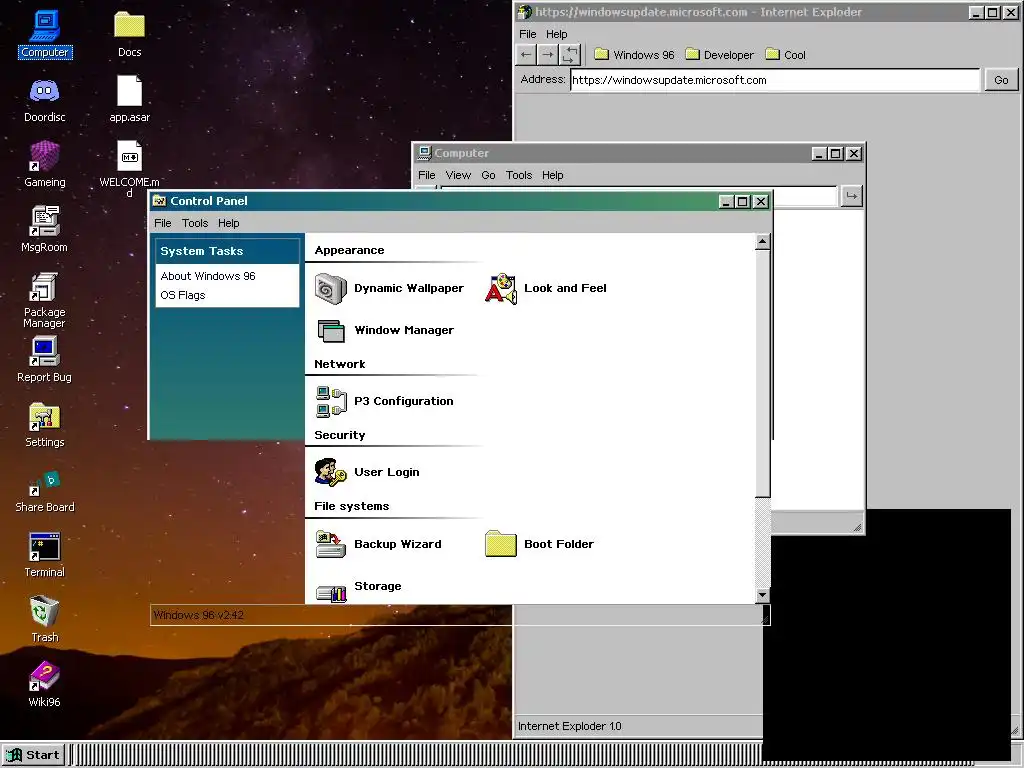Launch the Gameing shortcut
Image resolution: width=1024 pixels, height=768 pixels.
tap(44, 164)
